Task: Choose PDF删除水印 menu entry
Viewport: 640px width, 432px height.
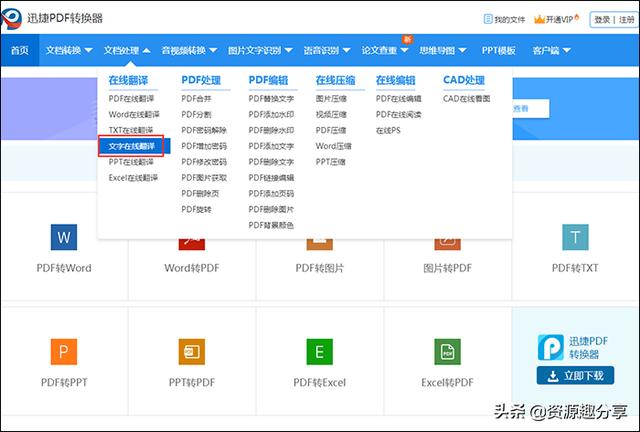Action: point(271,130)
